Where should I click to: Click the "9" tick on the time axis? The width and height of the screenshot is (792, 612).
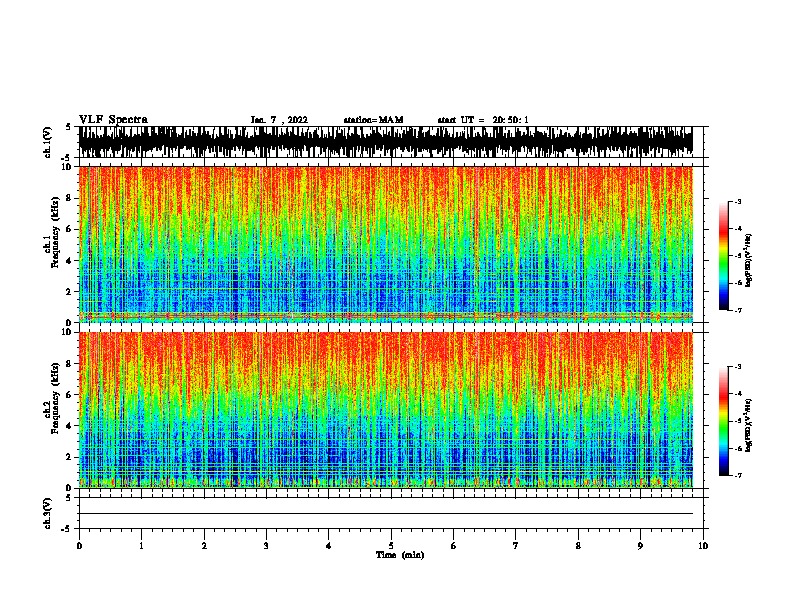640,546
